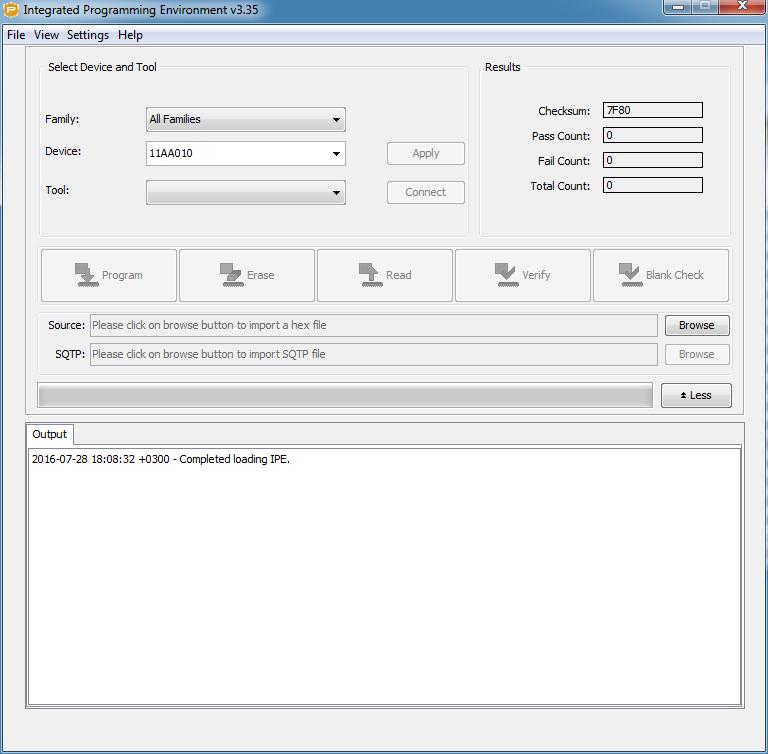
Task: Click the IPE app icon in title bar
Action: 11,10
